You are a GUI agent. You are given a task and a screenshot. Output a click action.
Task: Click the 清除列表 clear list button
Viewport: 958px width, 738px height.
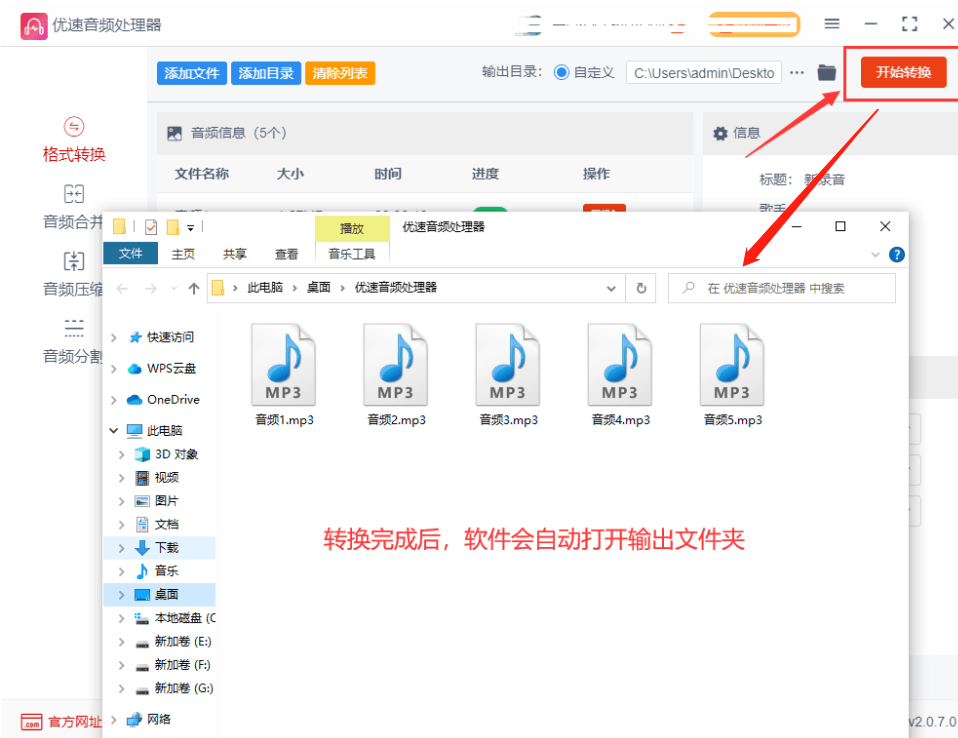[x=340, y=73]
